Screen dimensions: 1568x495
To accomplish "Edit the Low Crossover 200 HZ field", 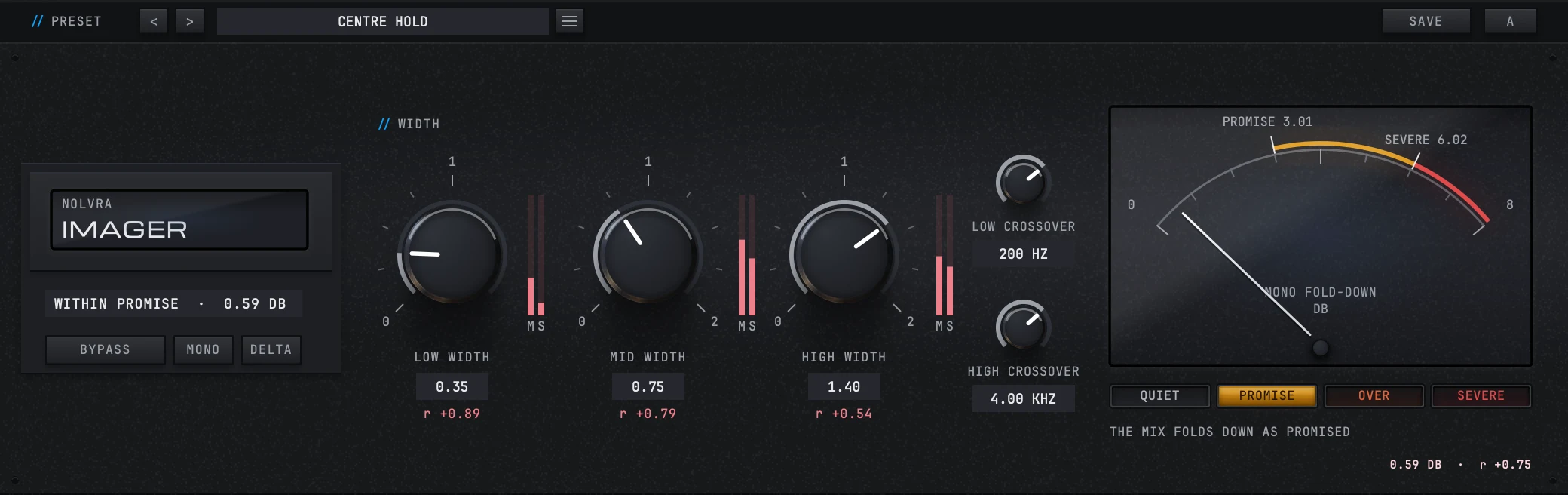I will 1023,254.
